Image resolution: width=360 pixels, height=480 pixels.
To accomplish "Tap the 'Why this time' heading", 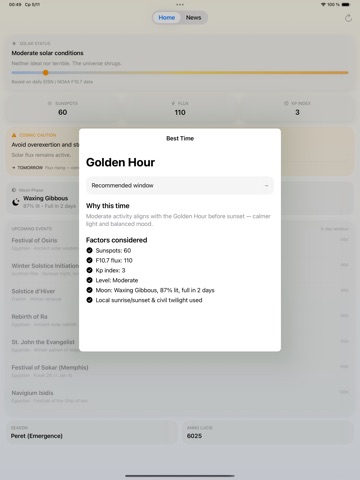I will click(108, 206).
